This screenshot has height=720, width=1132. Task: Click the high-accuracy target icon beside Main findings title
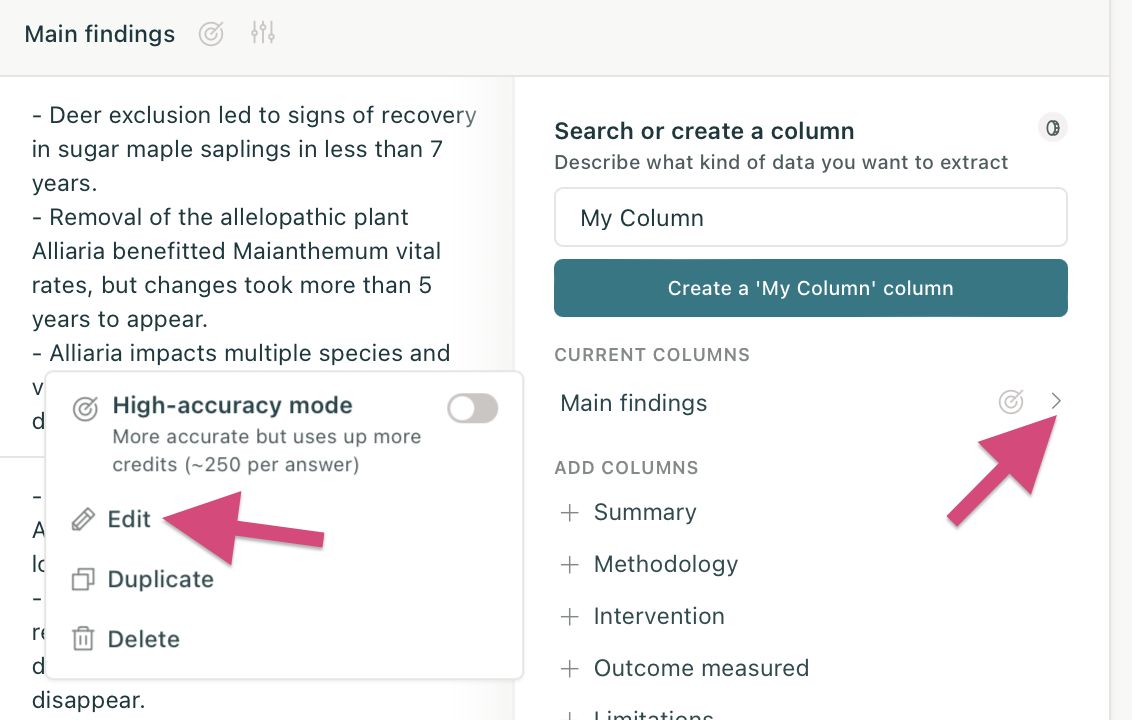click(x=211, y=33)
